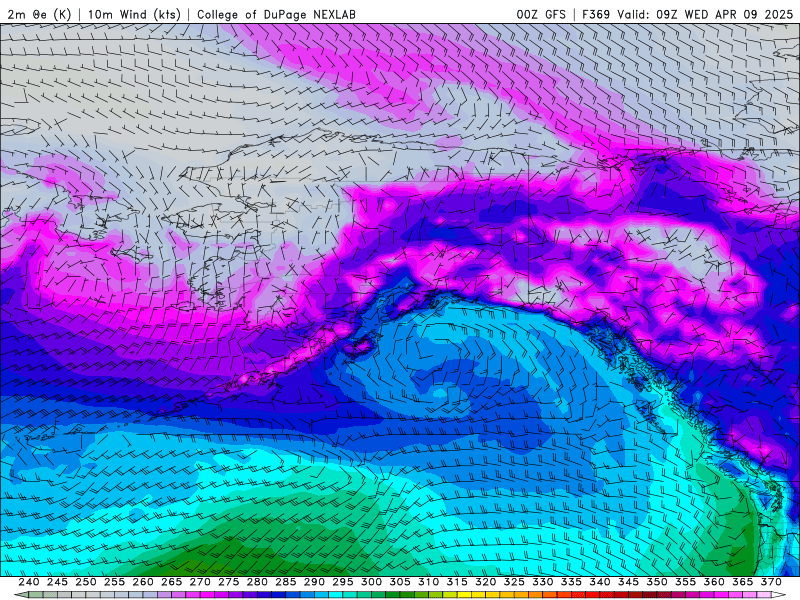
Task: Click the 275 value on the color scale
Action: point(229,582)
